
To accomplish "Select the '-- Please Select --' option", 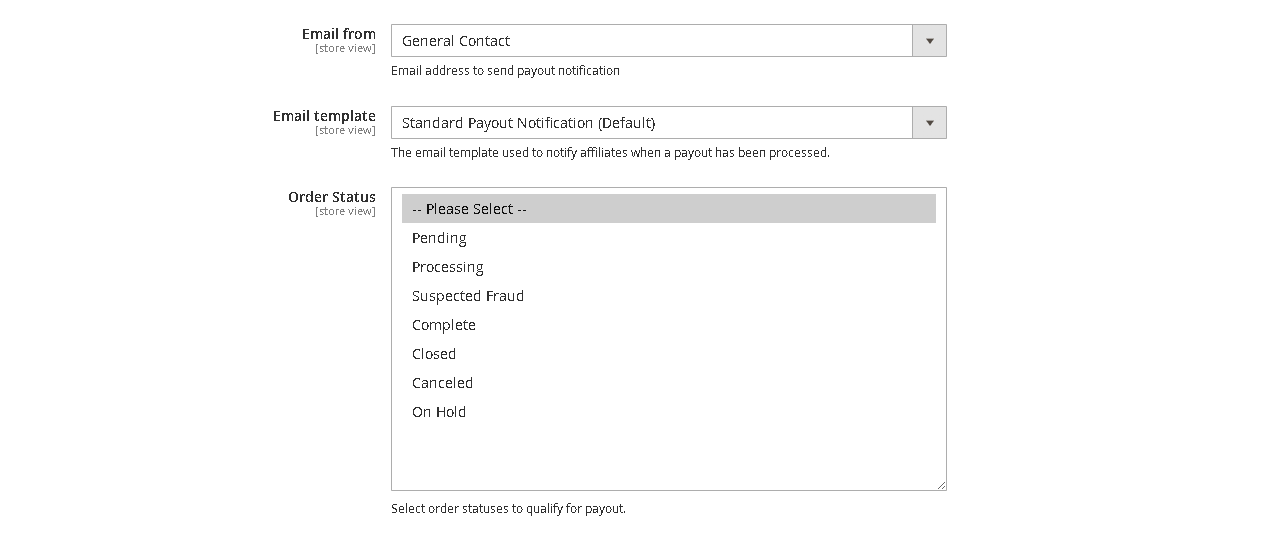I will 668,209.
